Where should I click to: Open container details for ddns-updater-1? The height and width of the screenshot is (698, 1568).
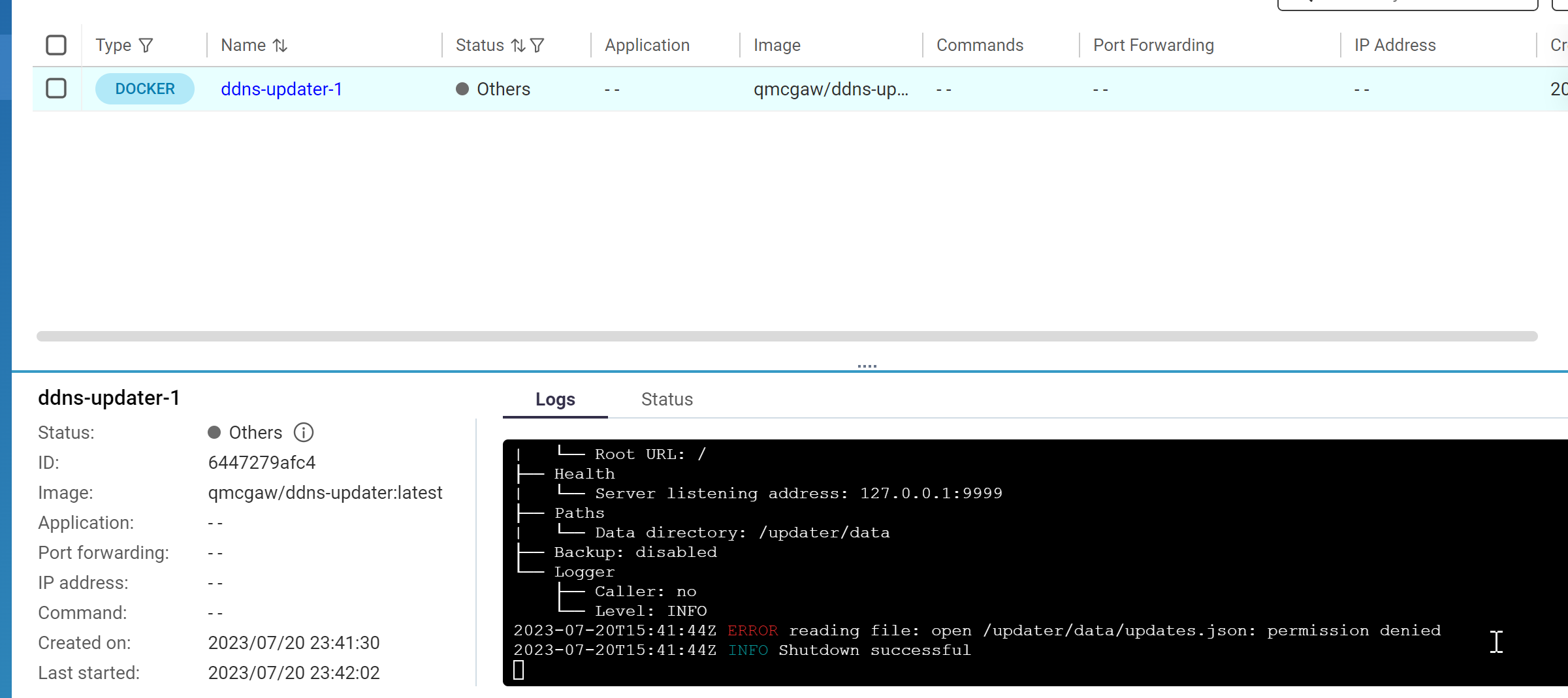coord(281,89)
